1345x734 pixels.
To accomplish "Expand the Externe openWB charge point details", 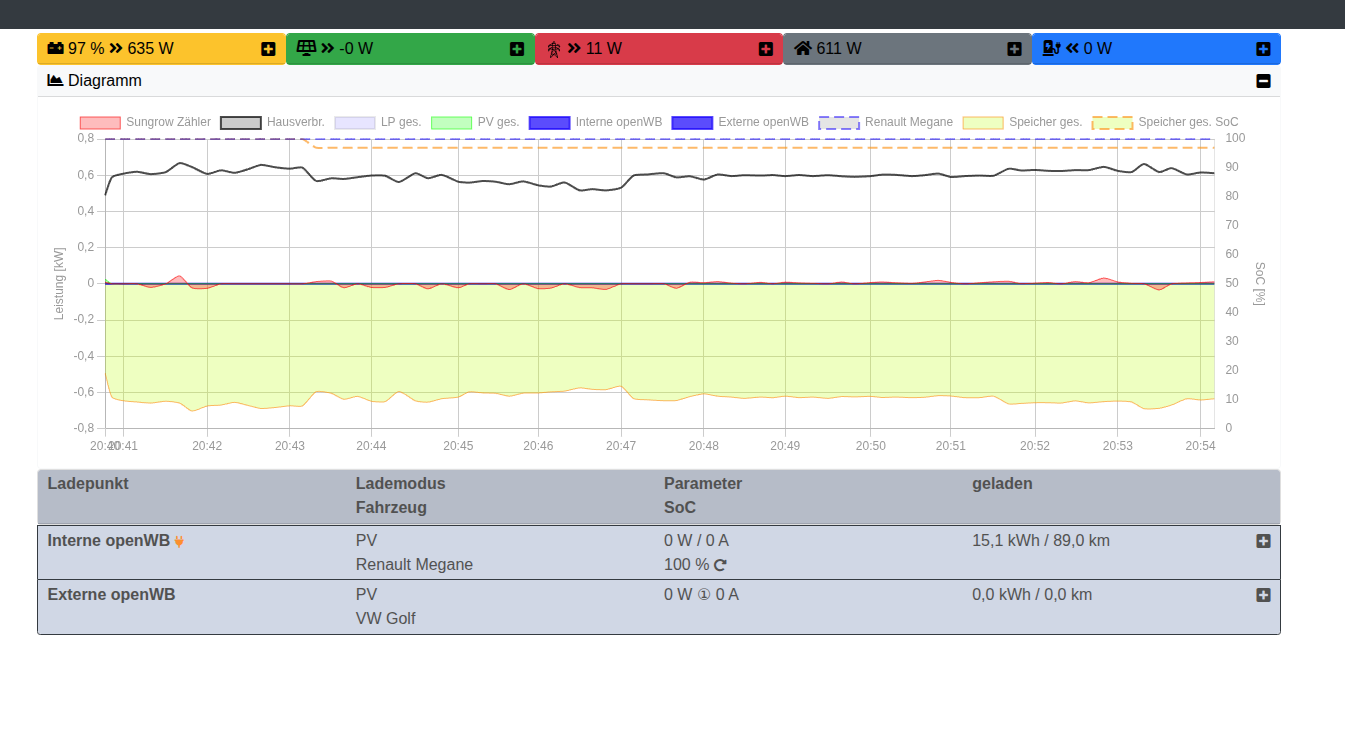I will 1263,595.
